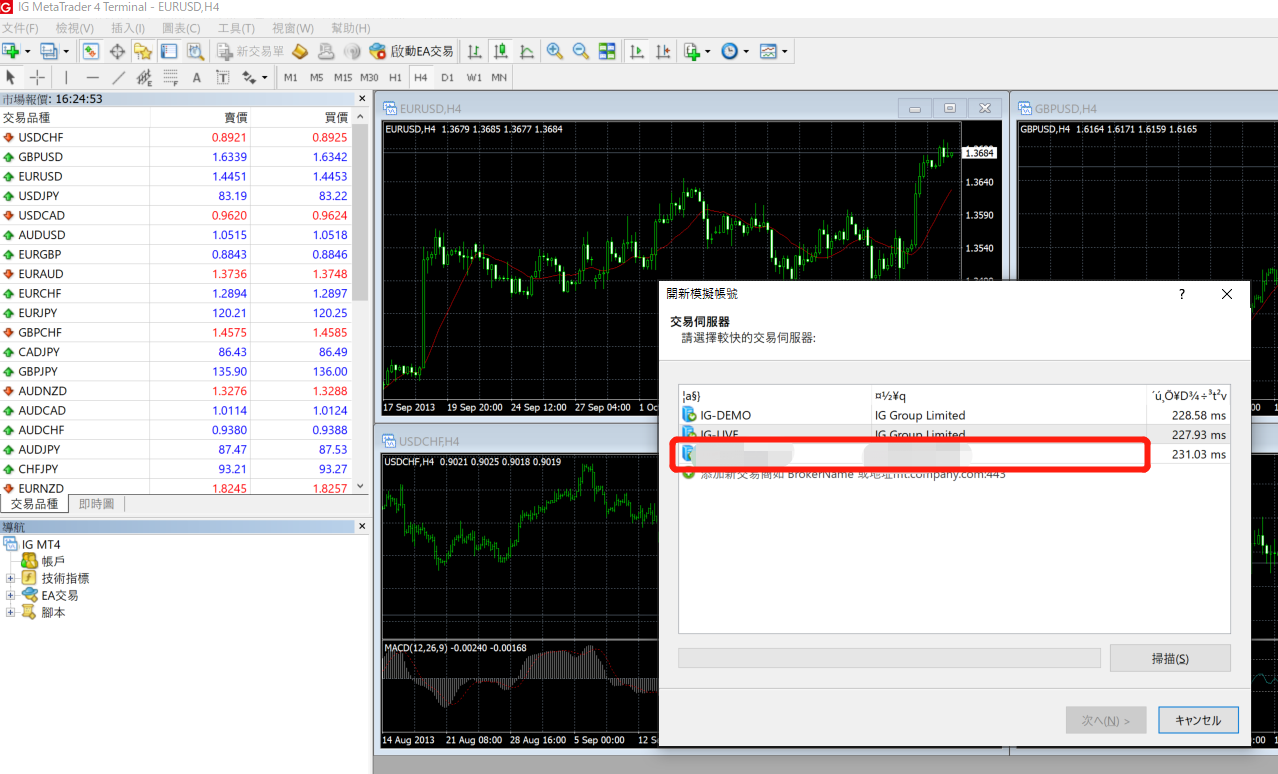Toggle the Navigator star-folder icon
Image resolution: width=1278 pixels, height=774 pixels.
(143, 51)
